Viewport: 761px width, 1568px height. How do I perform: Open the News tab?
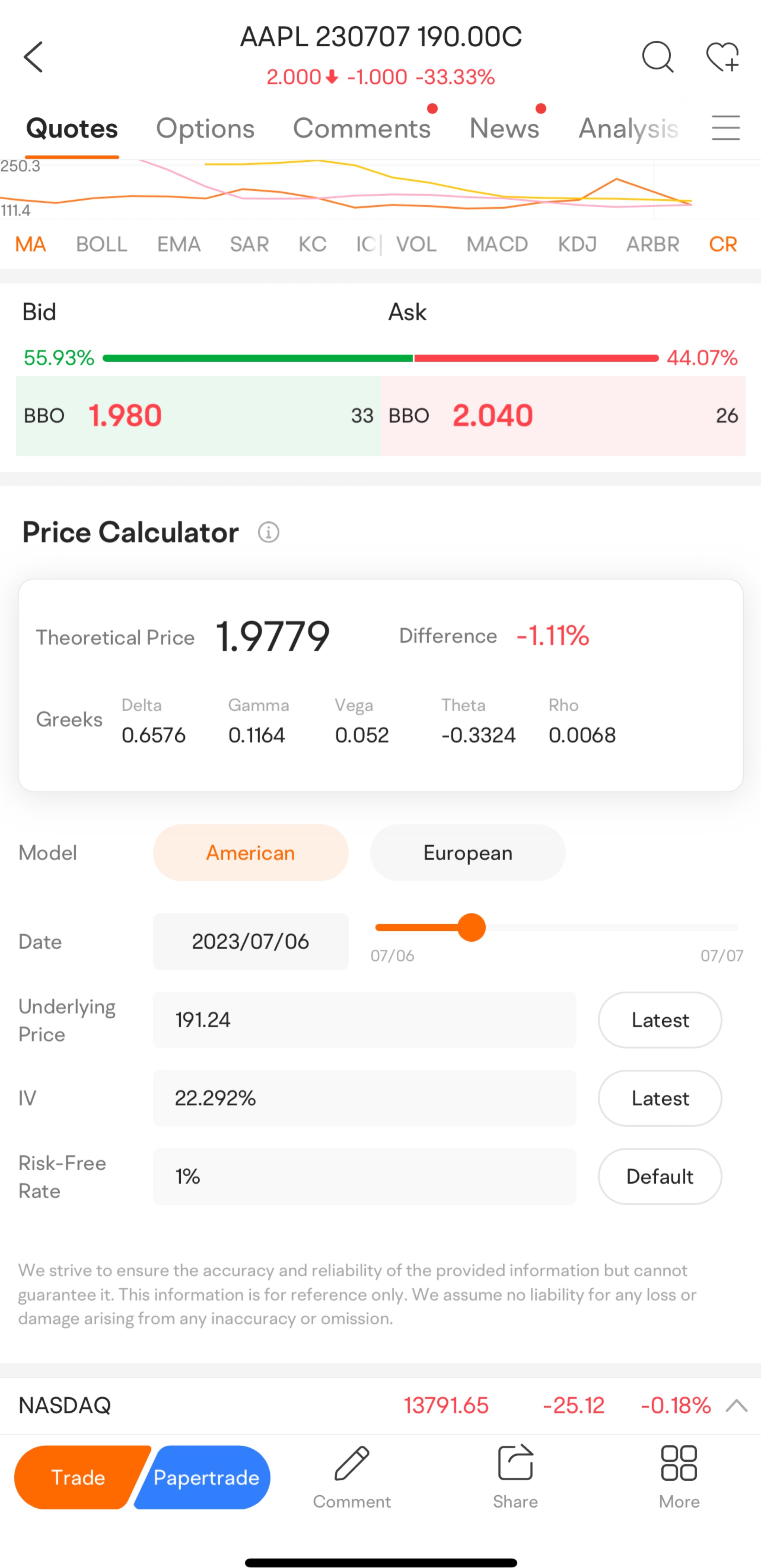point(504,128)
